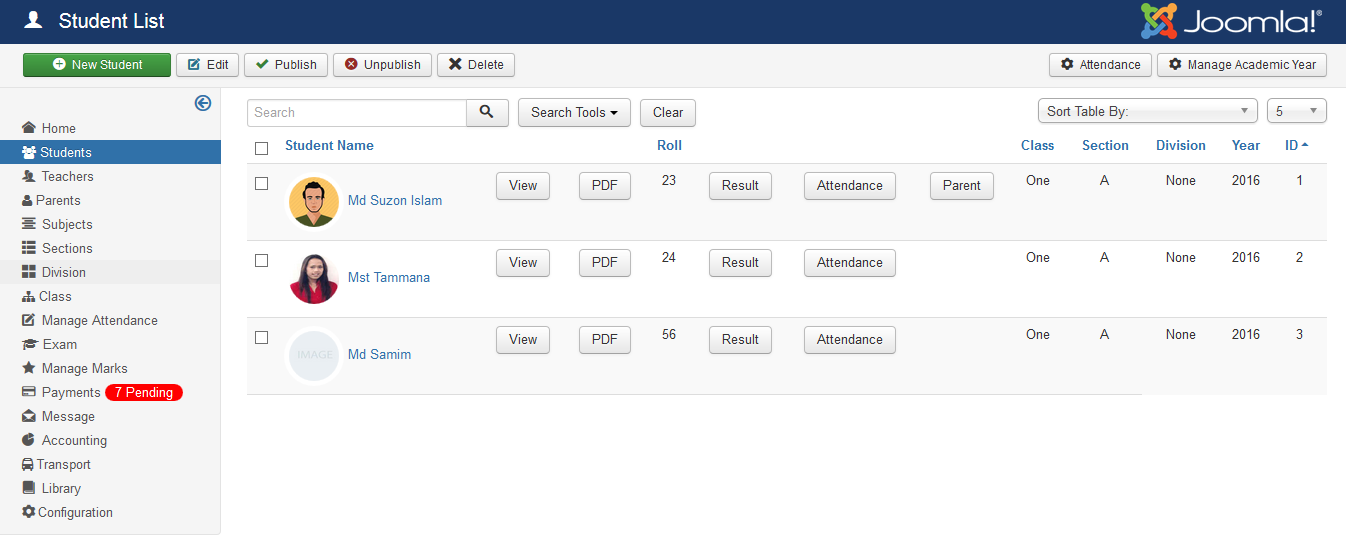Click the Home house icon in sidebar
The image size is (1346, 552).
(x=29, y=128)
